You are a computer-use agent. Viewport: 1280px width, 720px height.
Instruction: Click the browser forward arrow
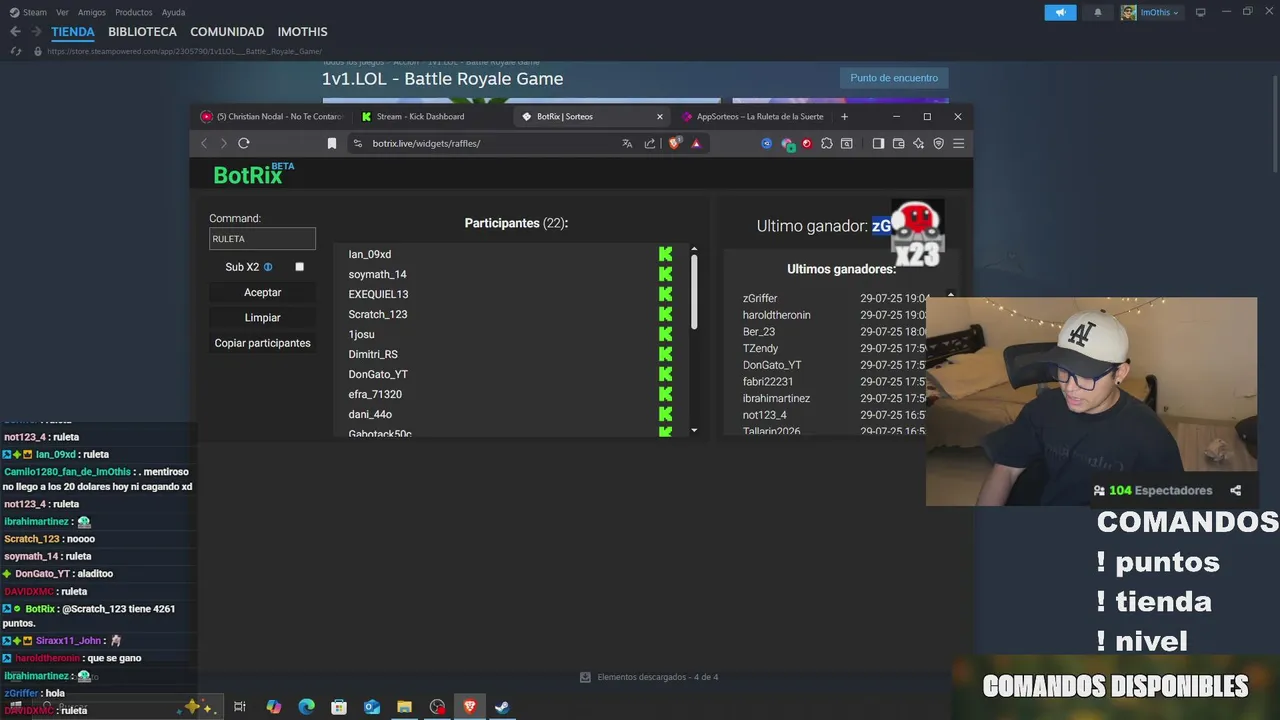223,143
